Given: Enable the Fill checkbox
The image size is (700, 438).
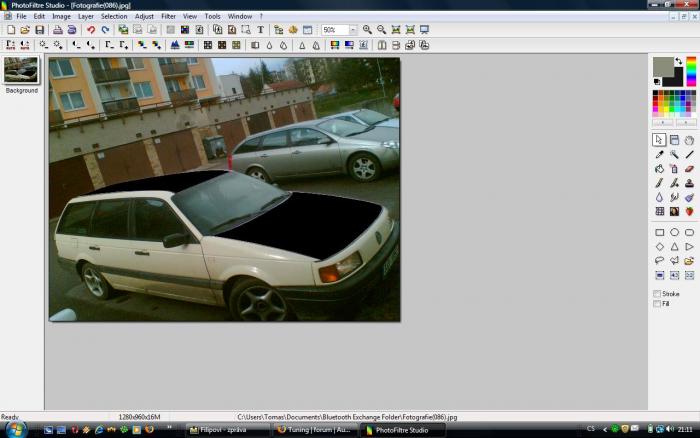Looking at the screenshot, I should 657,304.
